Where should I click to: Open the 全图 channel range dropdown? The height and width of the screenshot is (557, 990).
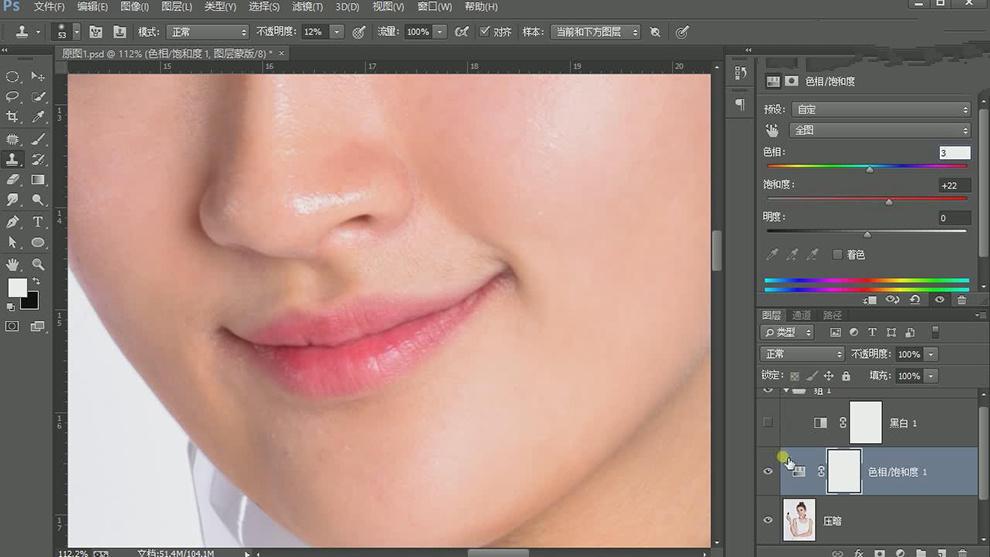(x=880, y=130)
